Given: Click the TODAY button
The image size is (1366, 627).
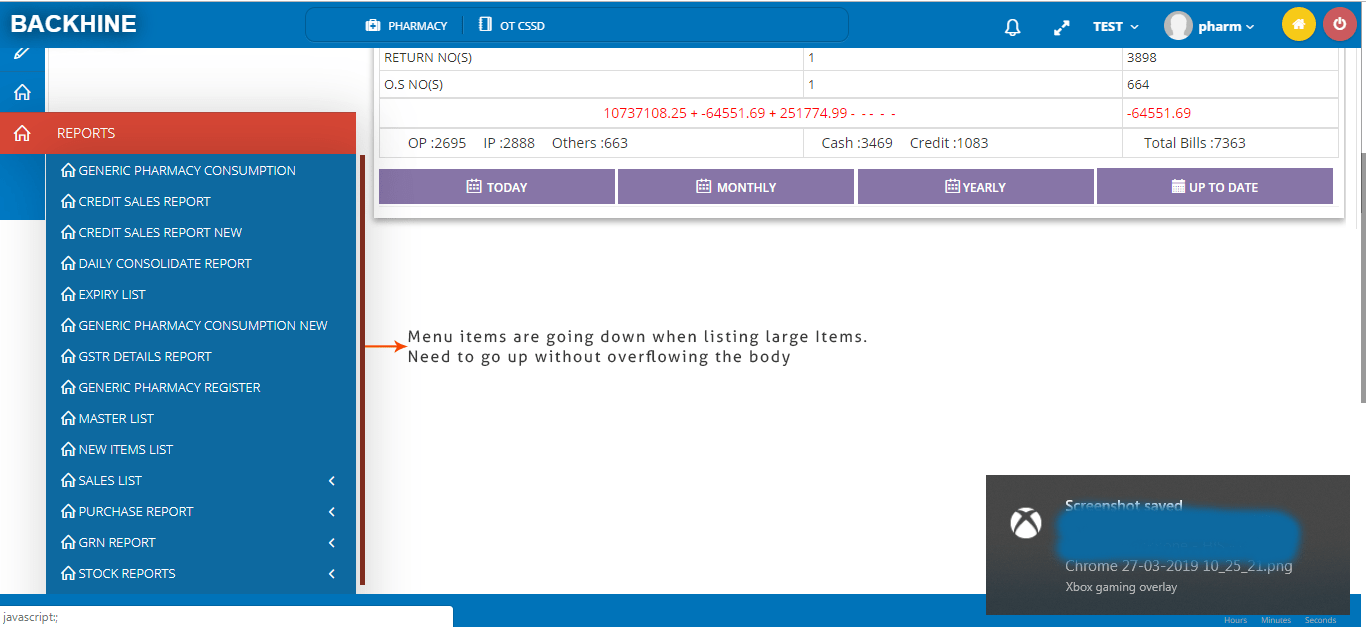Looking at the screenshot, I should 496,186.
